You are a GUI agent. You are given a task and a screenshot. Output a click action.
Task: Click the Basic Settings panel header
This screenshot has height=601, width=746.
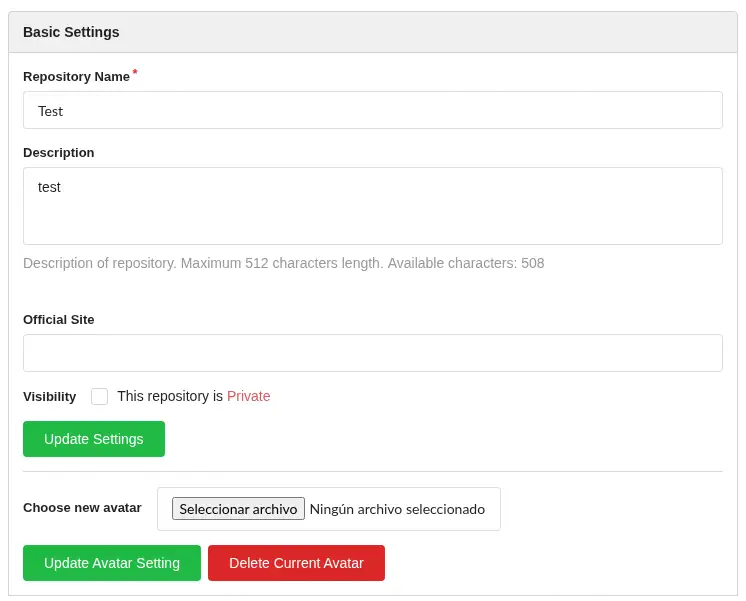coord(372,32)
